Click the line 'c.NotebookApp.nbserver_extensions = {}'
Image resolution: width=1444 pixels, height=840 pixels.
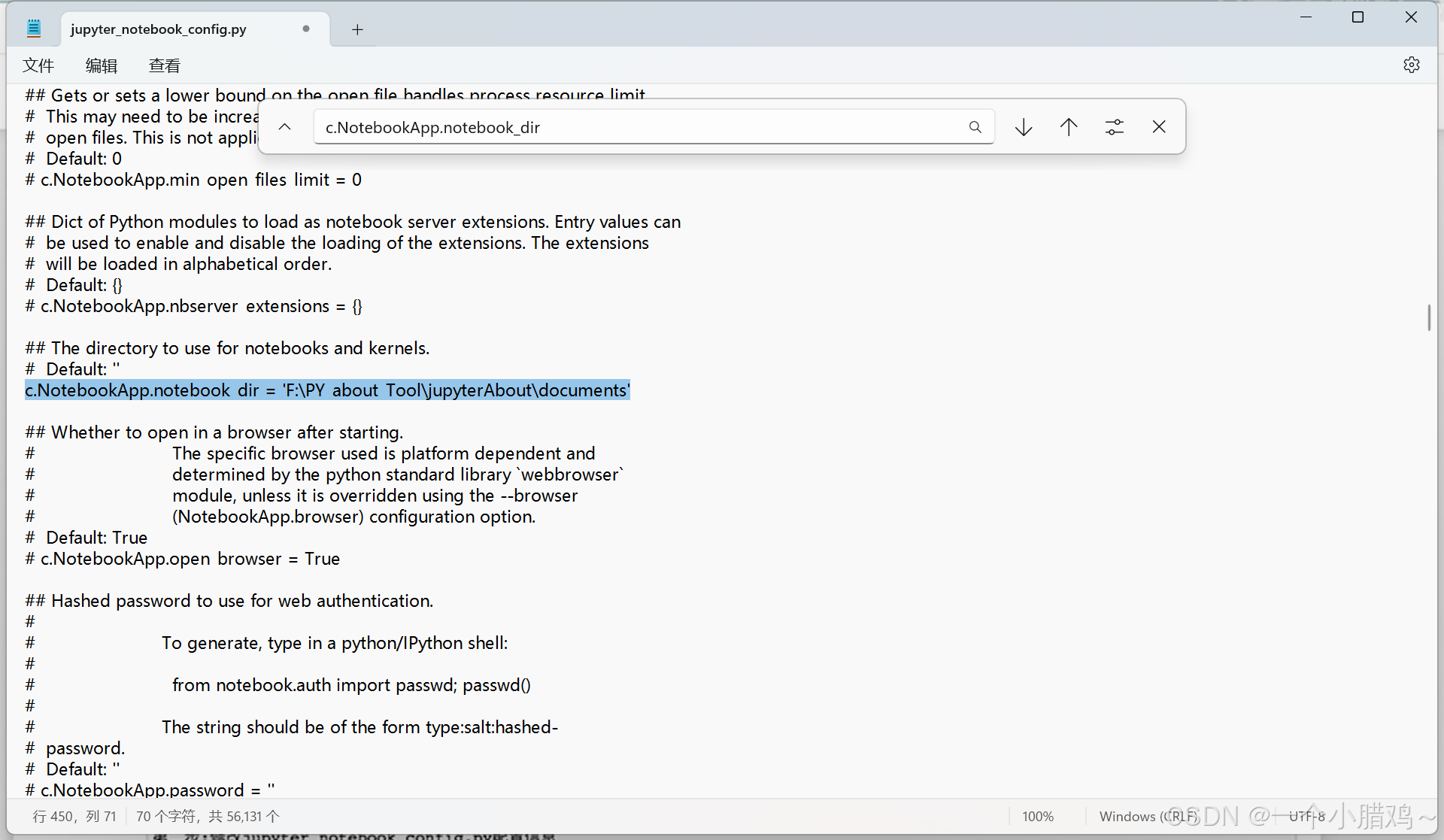(194, 306)
